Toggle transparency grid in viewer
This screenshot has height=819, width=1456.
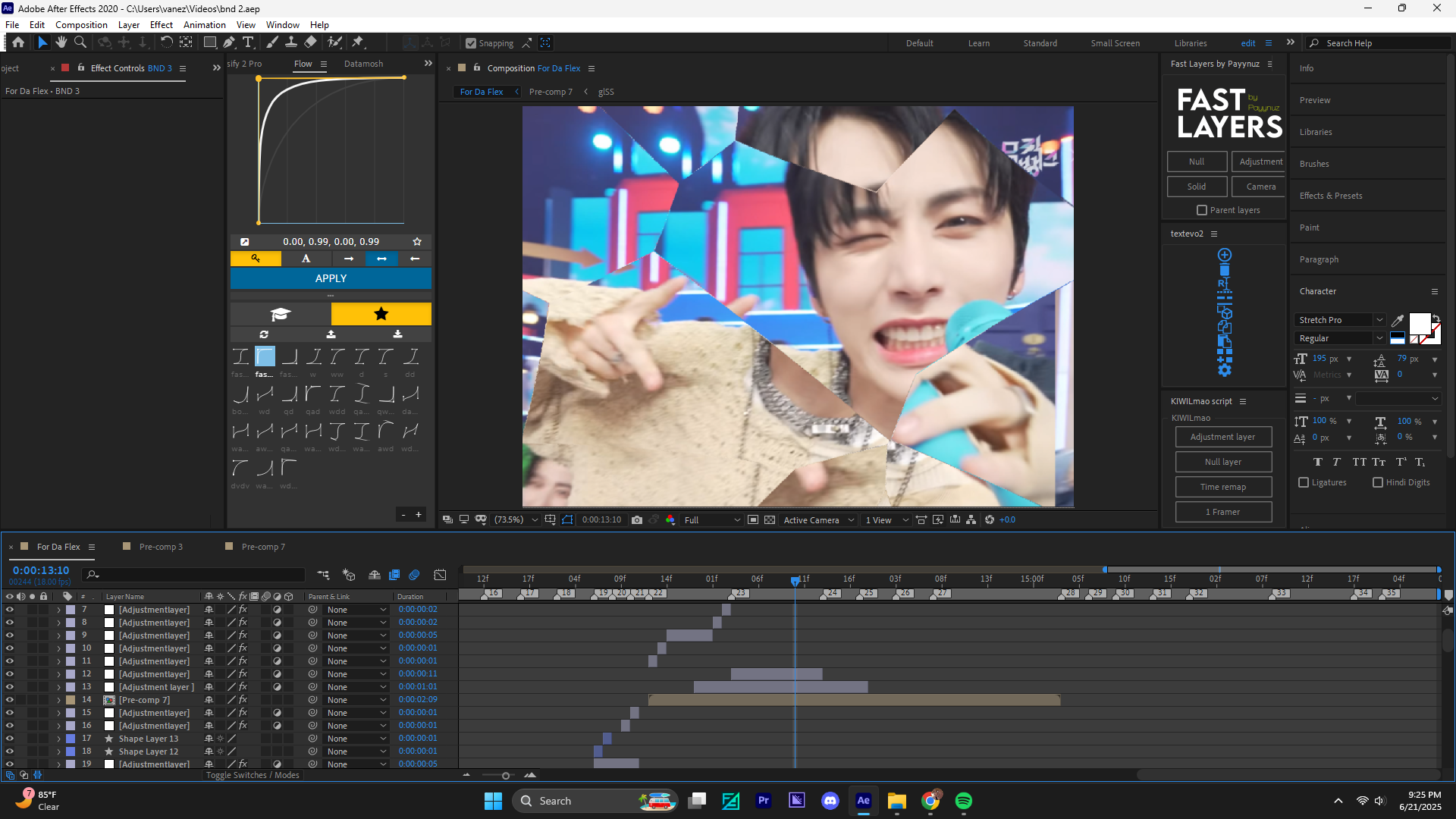click(x=770, y=519)
